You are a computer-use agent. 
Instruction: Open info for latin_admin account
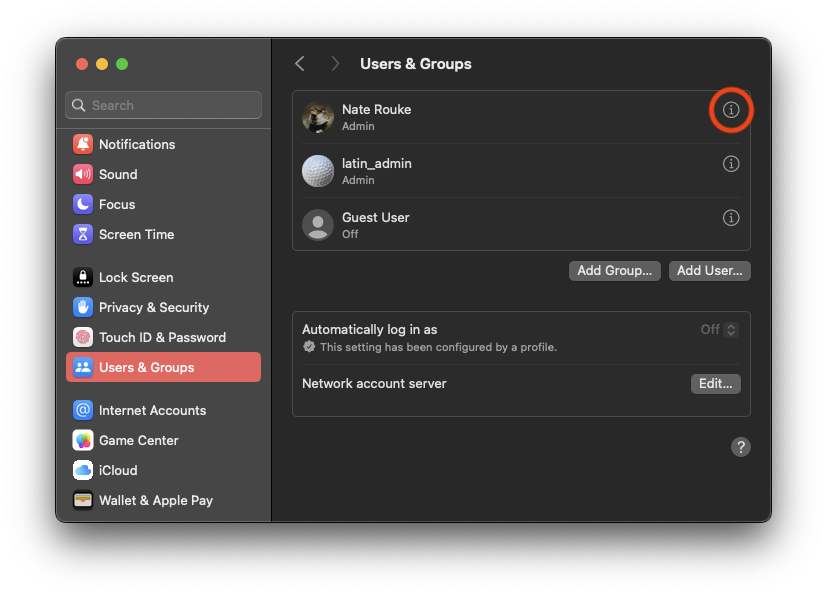pos(730,164)
